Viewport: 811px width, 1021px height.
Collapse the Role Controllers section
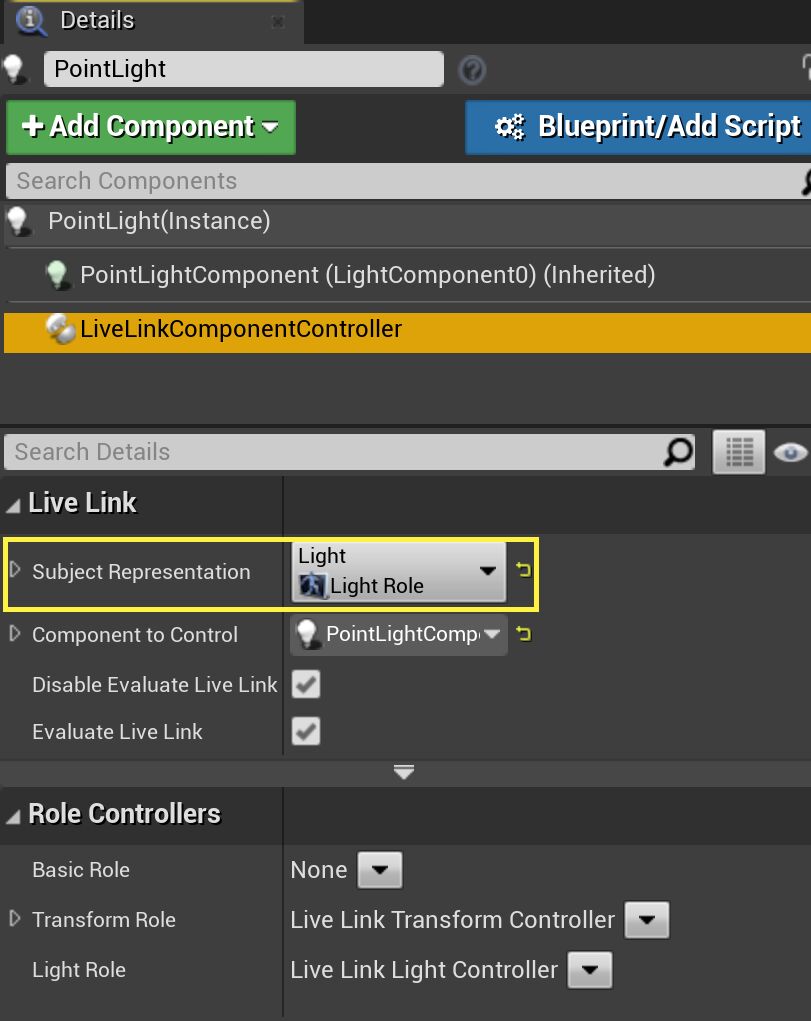pos(13,816)
